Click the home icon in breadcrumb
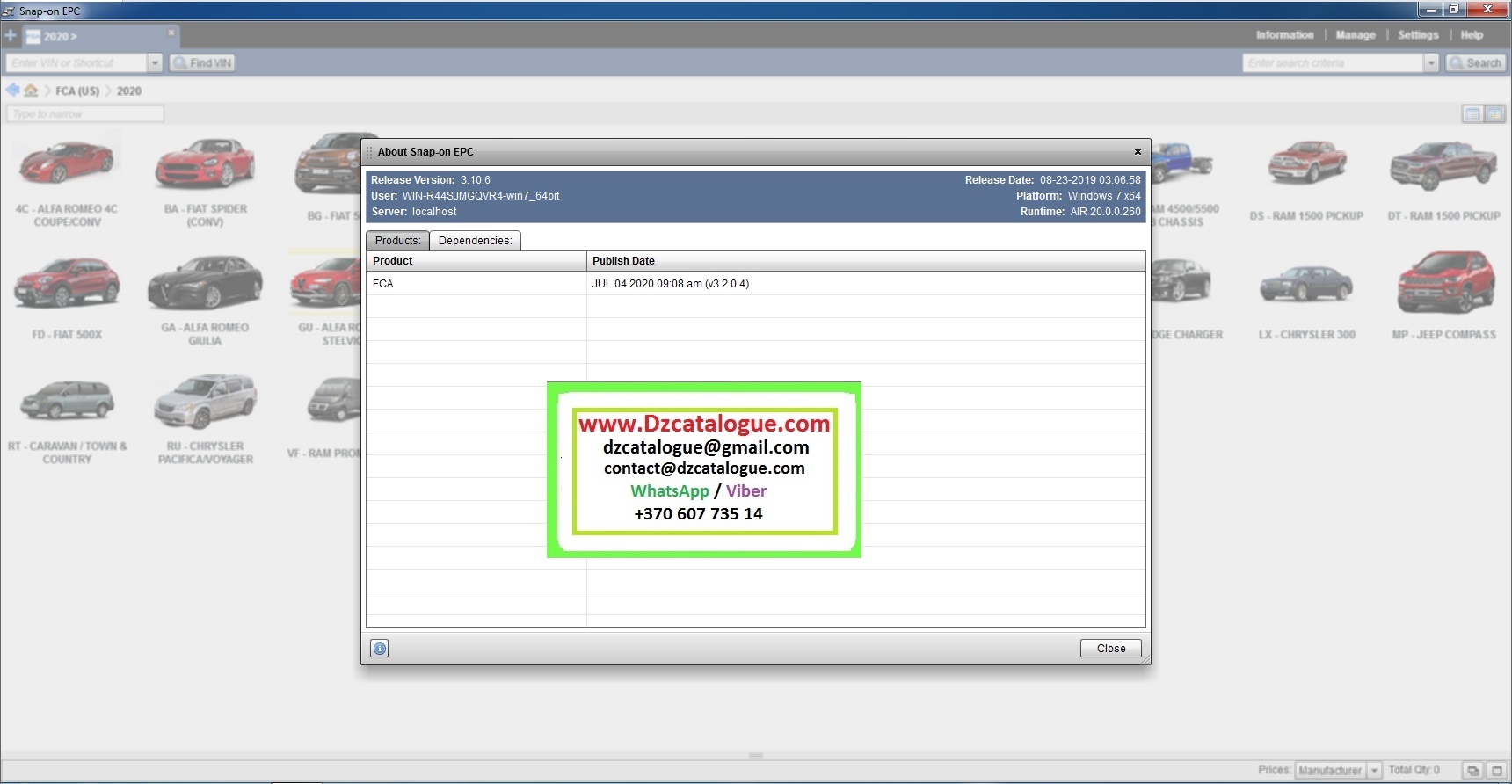 click(x=31, y=91)
